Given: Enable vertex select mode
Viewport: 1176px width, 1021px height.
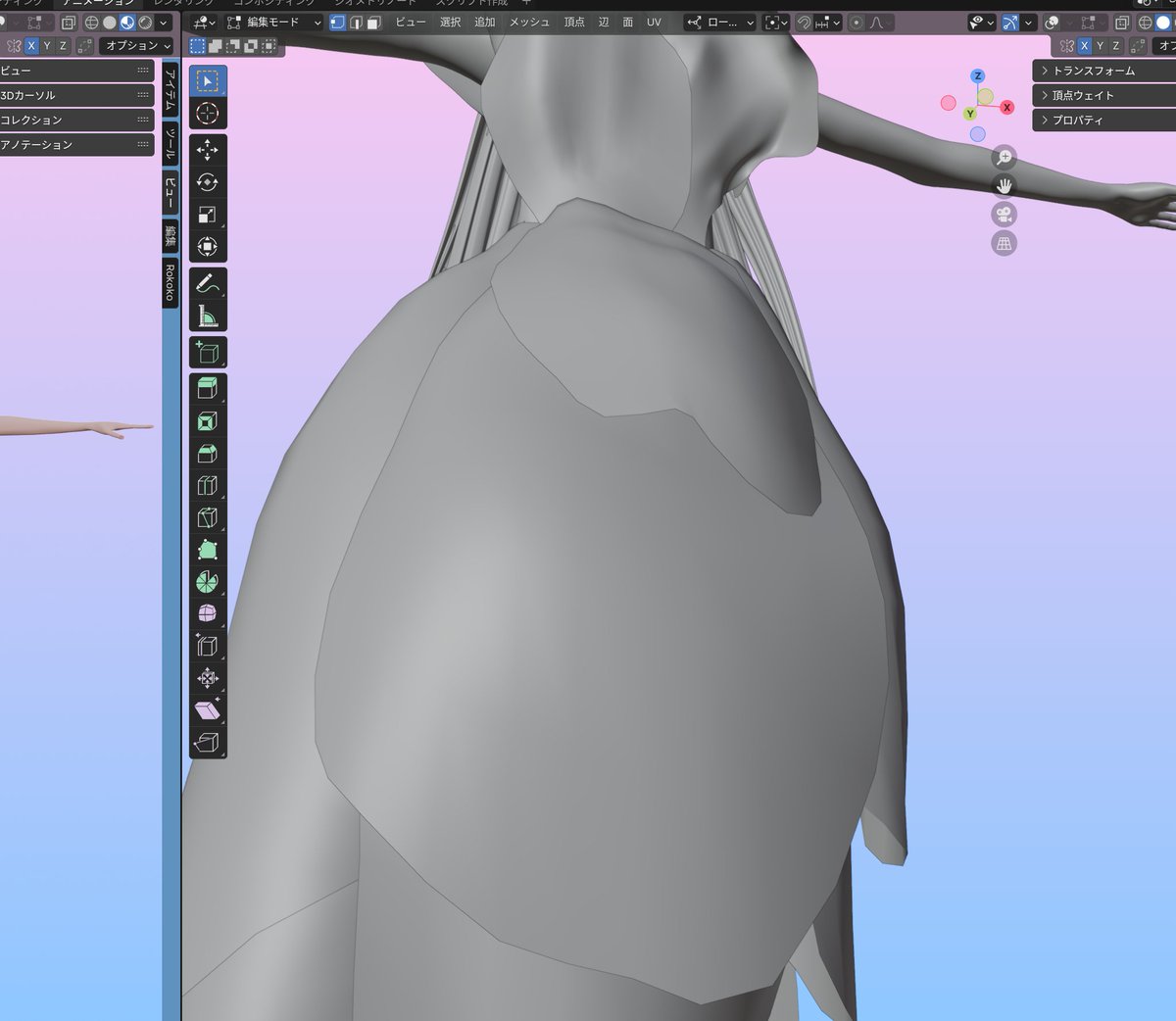Looking at the screenshot, I should (x=338, y=22).
